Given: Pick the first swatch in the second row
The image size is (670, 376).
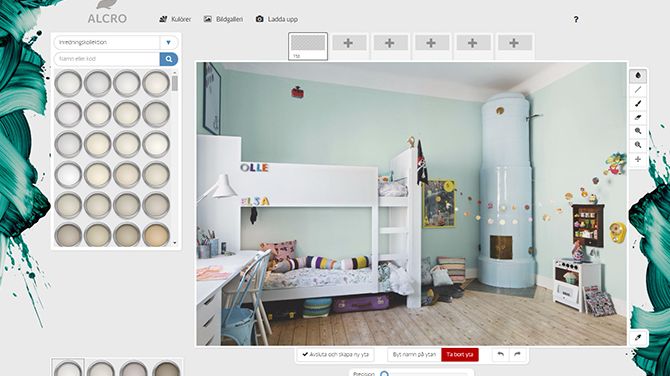Looking at the screenshot, I should point(68,114).
